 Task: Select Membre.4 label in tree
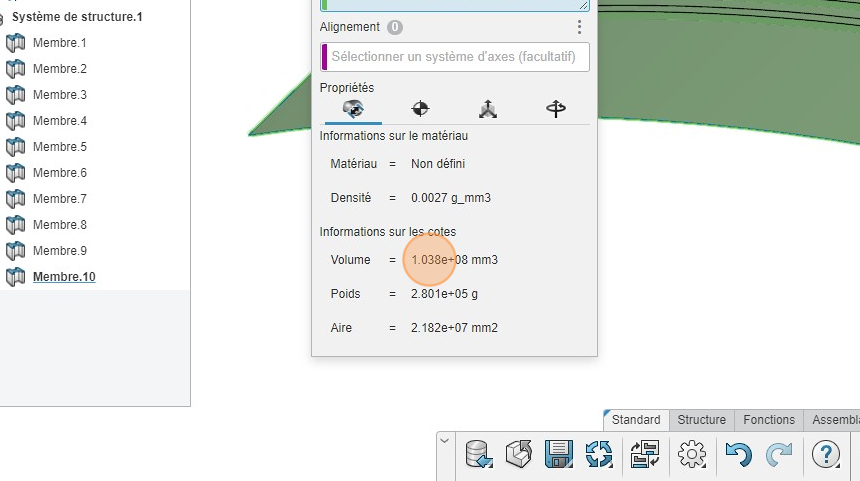click(59, 121)
